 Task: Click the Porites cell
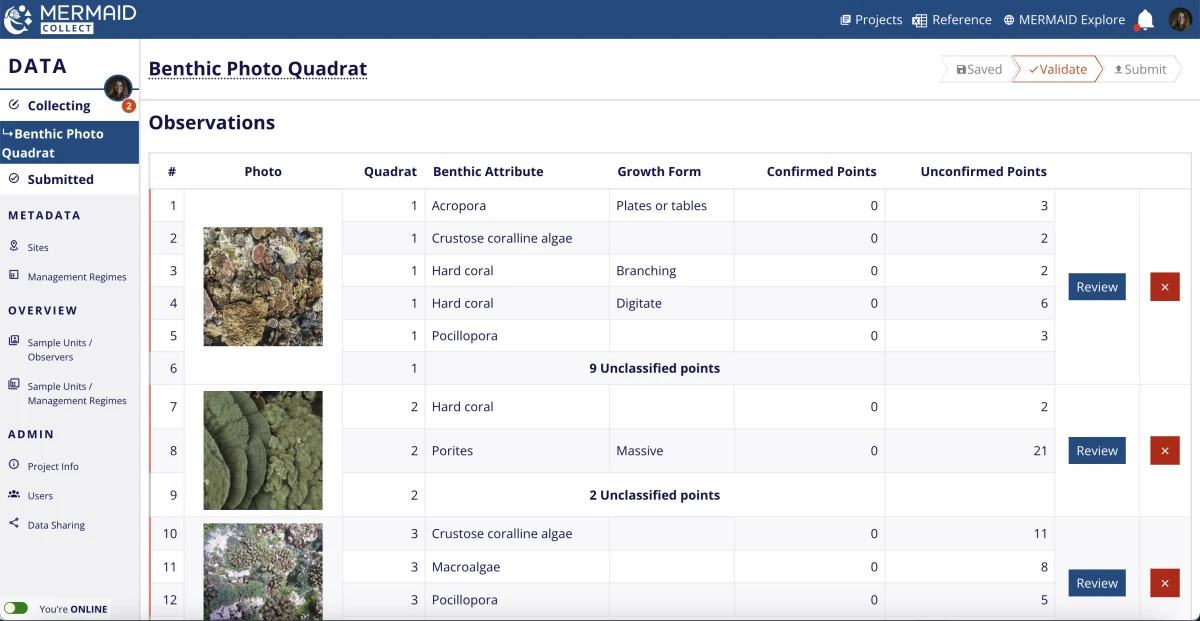tap(517, 451)
